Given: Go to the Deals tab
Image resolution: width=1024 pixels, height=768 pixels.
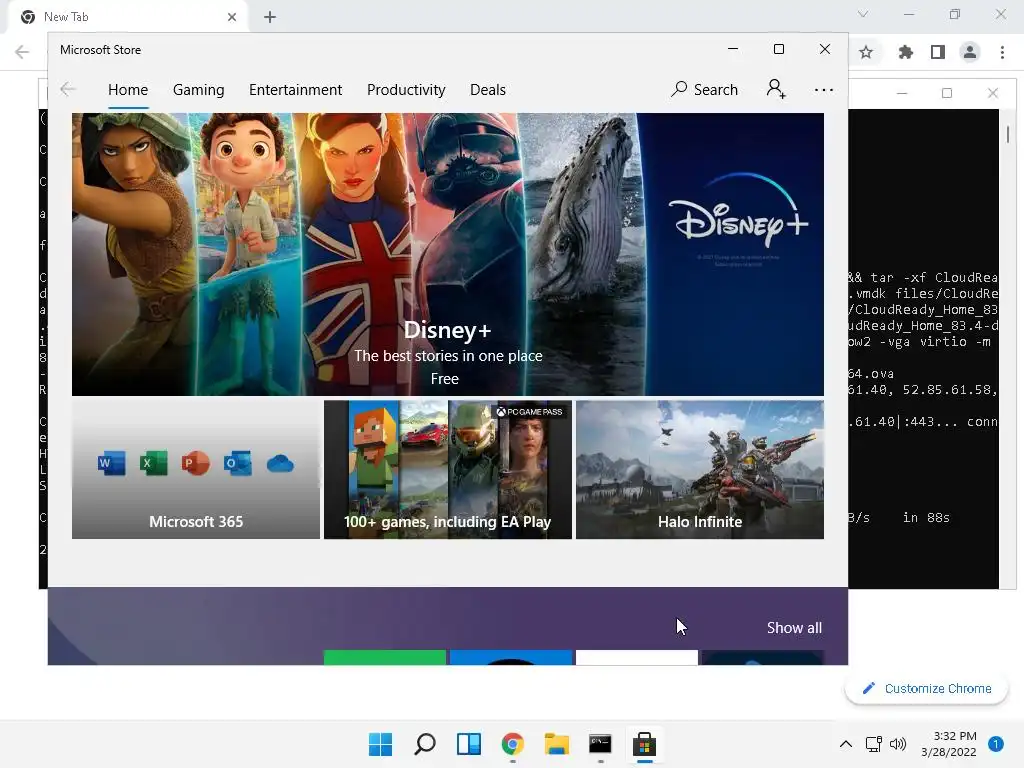Looking at the screenshot, I should point(488,89).
